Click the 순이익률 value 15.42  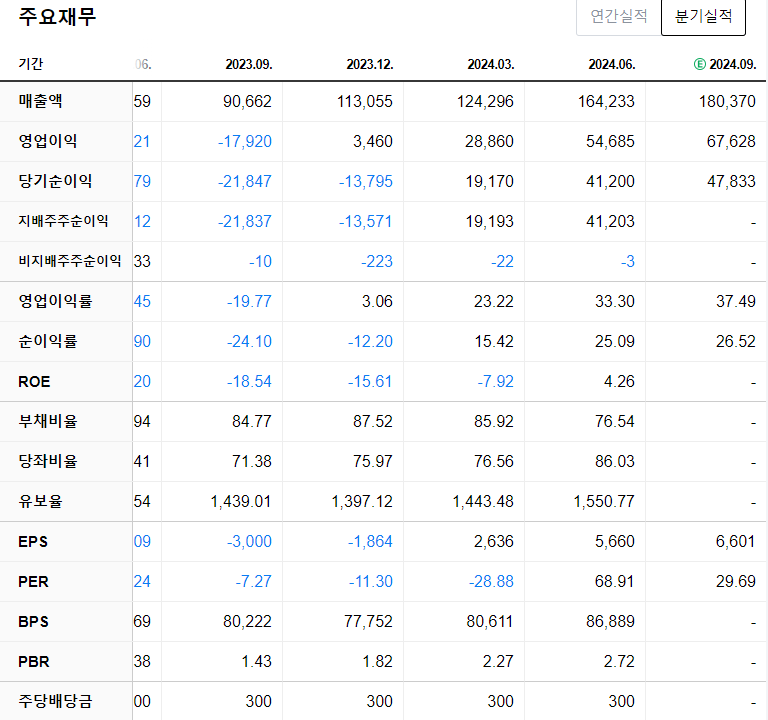click(x=494, y=341)
